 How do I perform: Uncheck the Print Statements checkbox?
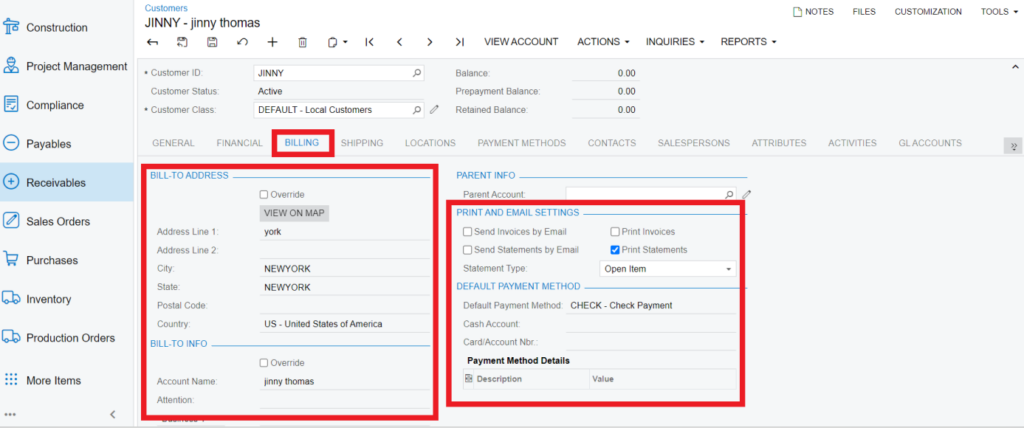click(x=615, y=250)
